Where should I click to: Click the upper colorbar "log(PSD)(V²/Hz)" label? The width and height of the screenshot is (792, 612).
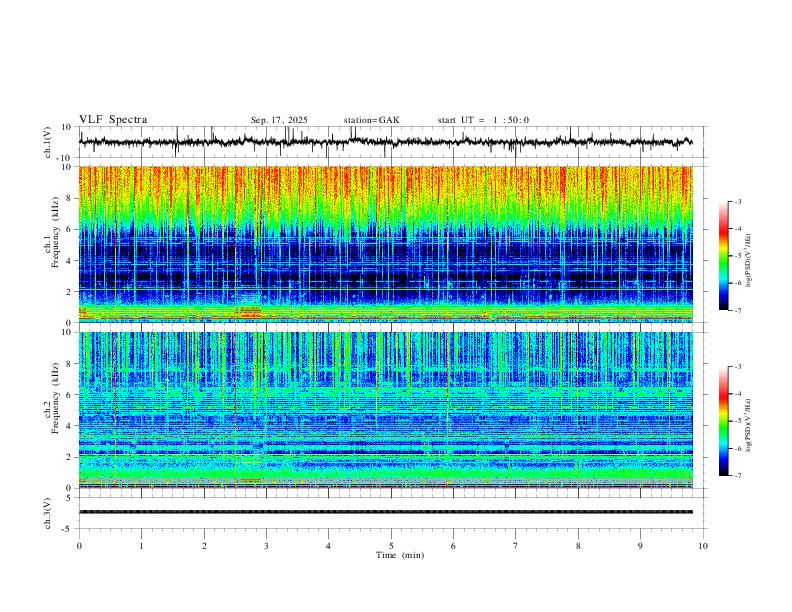[x=749, y=261]
